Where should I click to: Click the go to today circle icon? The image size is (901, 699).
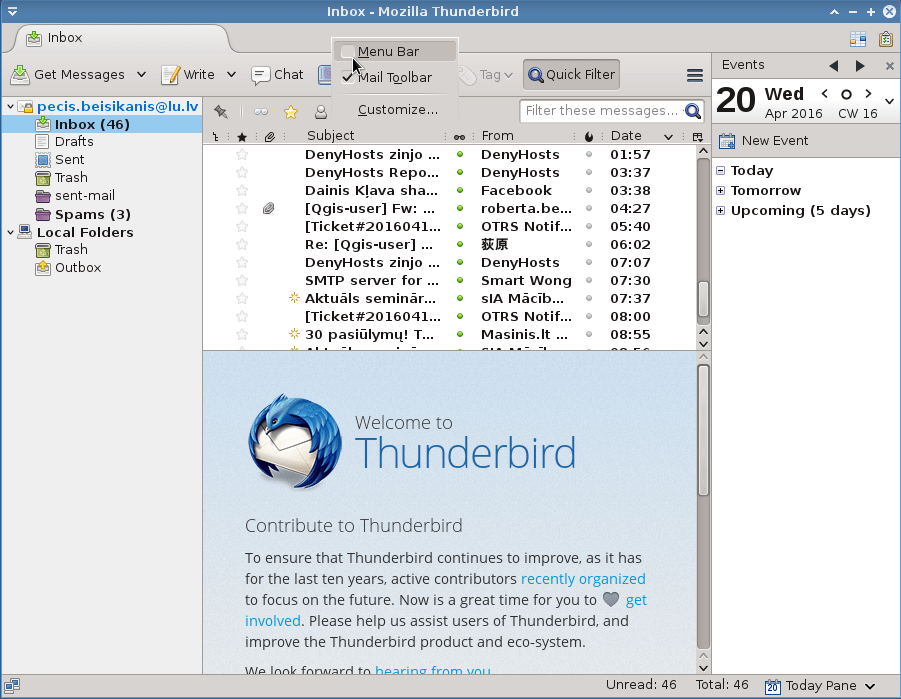[846, 94]
